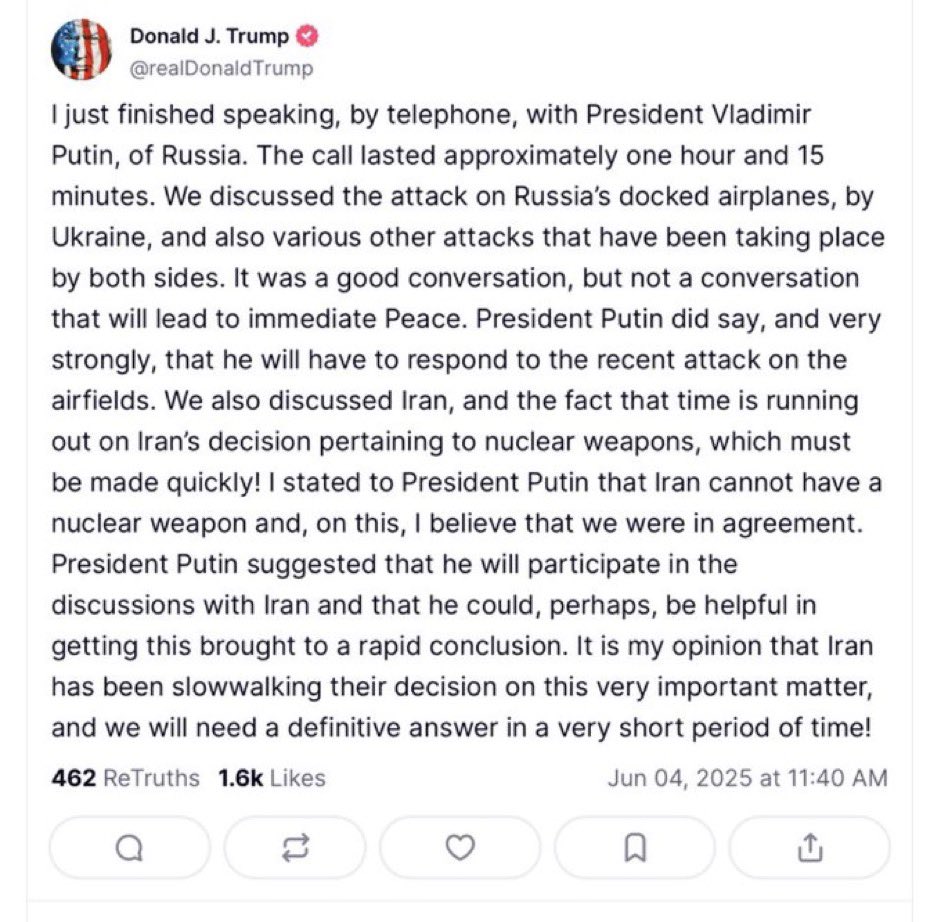This screenshot has width=941, height=922.
Task: Click the line beginning 'Putin, of Russia'
Action: (x=438, y=155)
